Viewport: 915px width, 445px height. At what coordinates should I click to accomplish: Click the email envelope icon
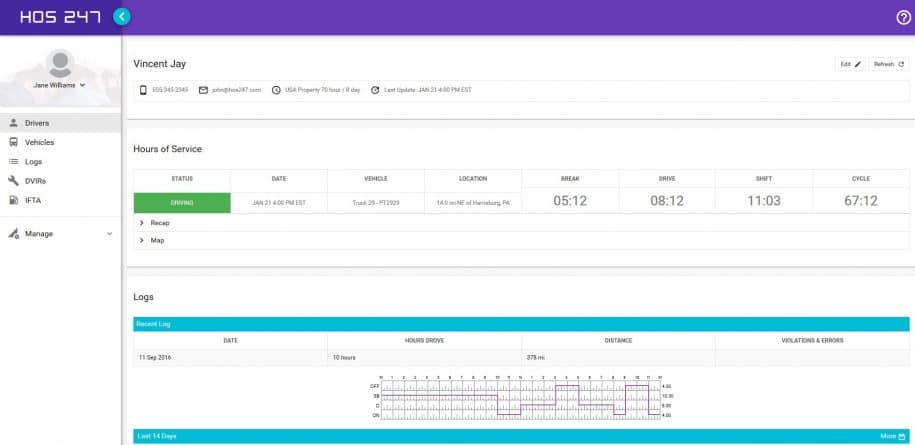[203, 90]
